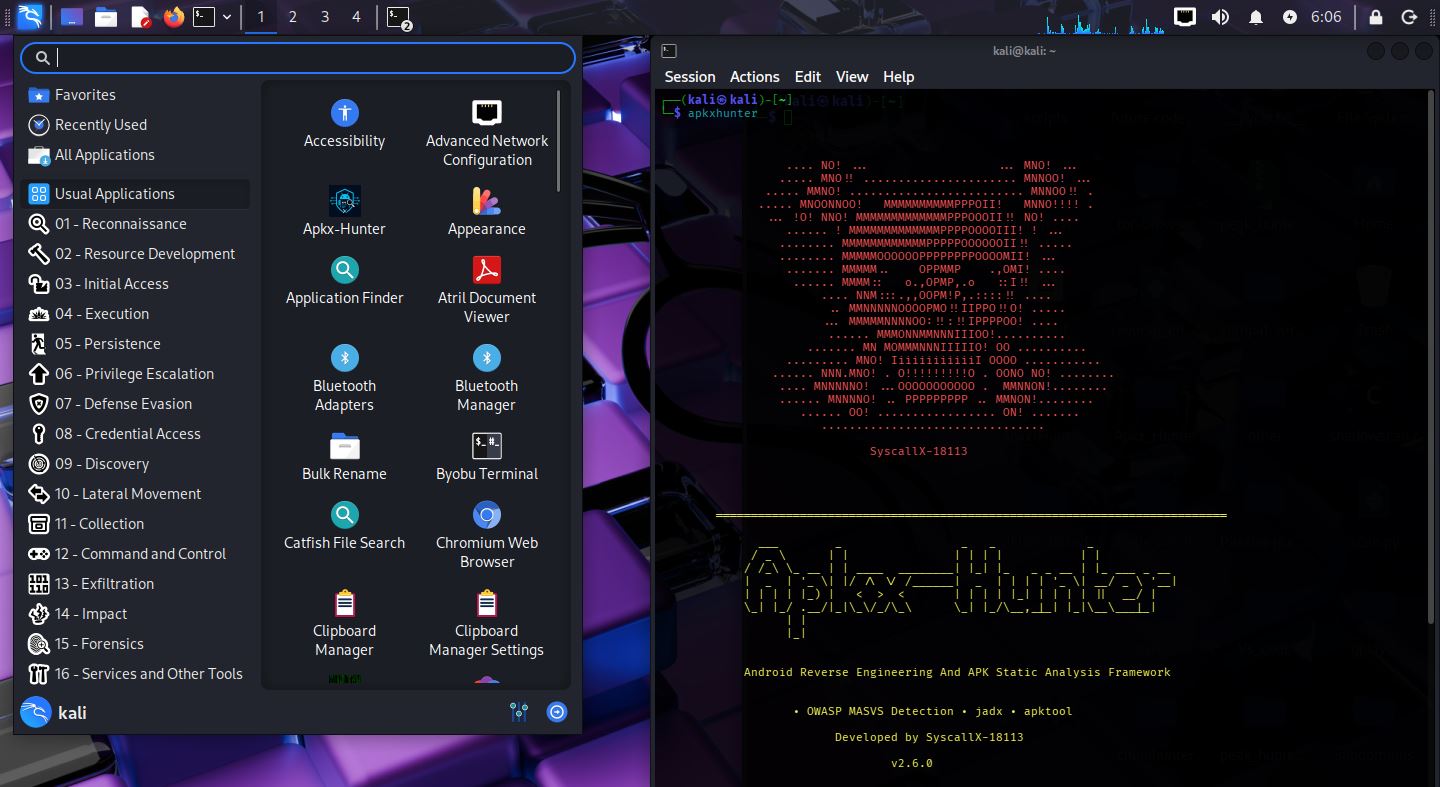Viewport: 1440px width, 787px height.
Task: Open Clipboard Manager
Action: (344, 623)
